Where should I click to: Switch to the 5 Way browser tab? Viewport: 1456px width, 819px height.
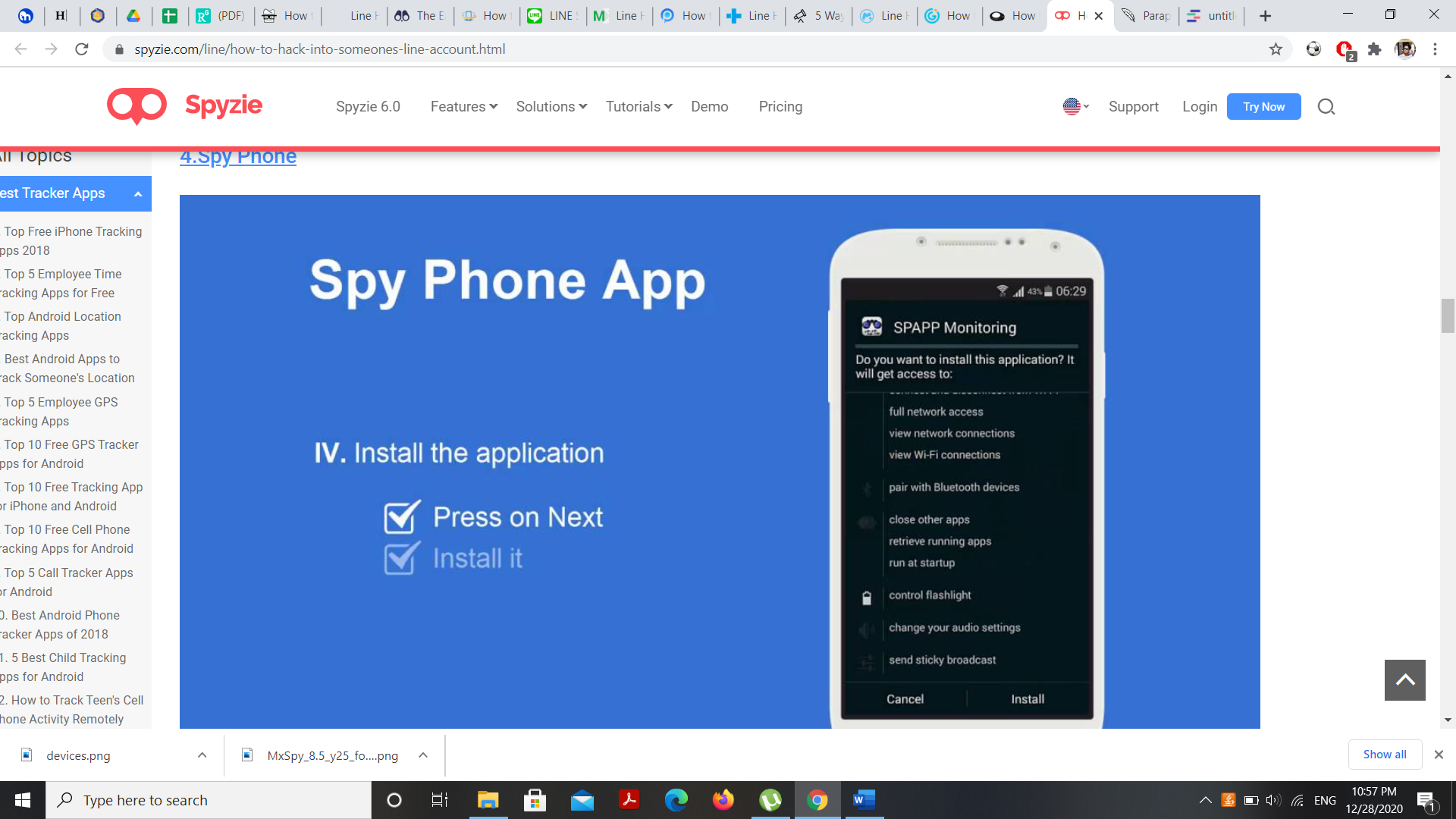pos(818,15)
